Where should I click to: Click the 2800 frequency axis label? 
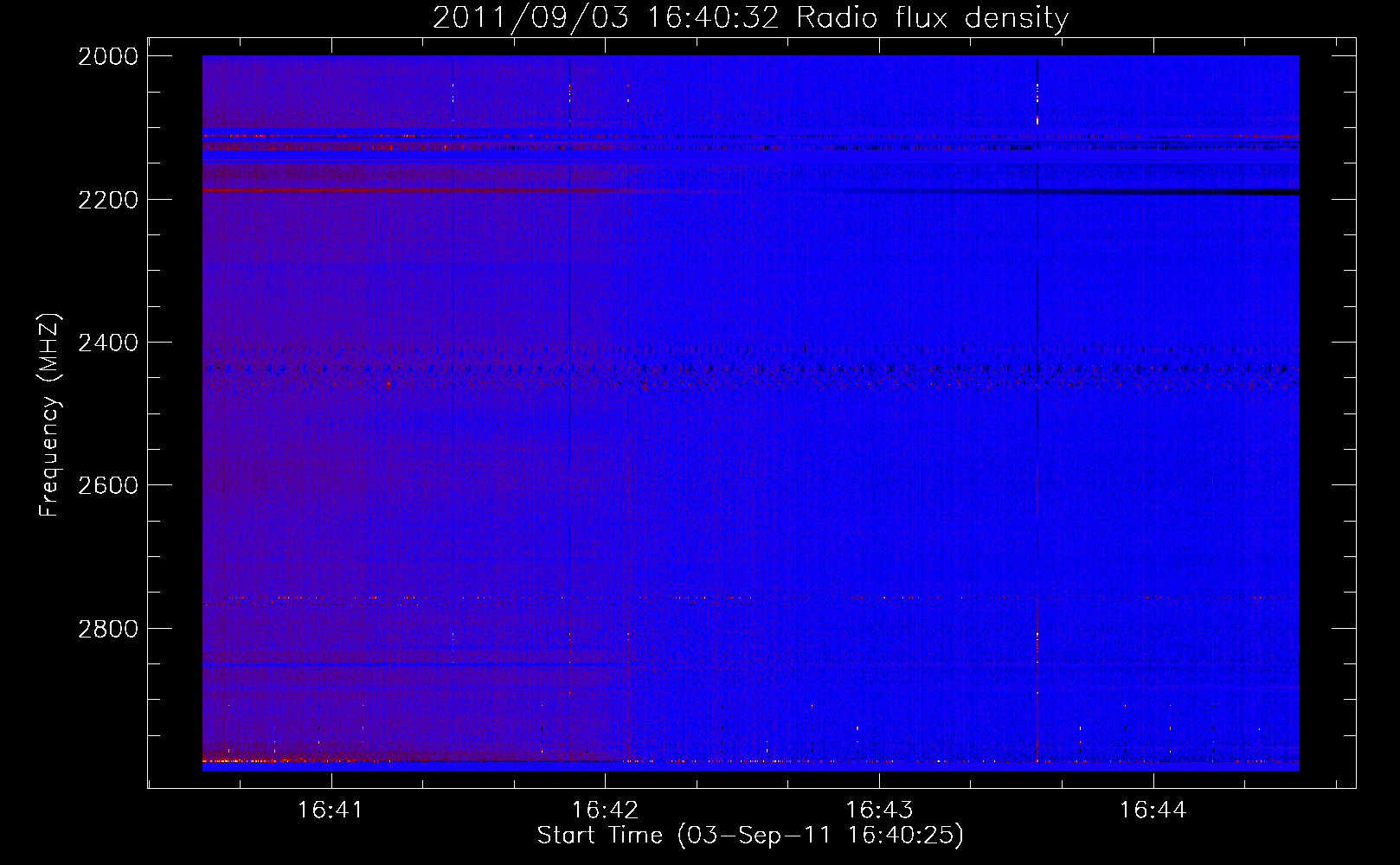point(108,629)
